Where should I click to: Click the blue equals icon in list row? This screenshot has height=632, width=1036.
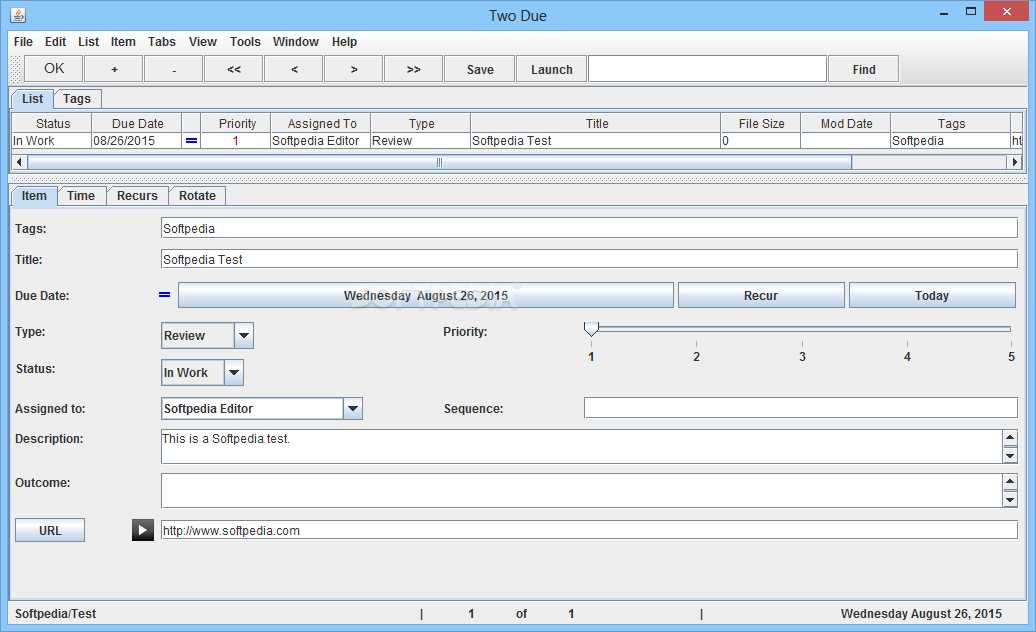point(191,141)
